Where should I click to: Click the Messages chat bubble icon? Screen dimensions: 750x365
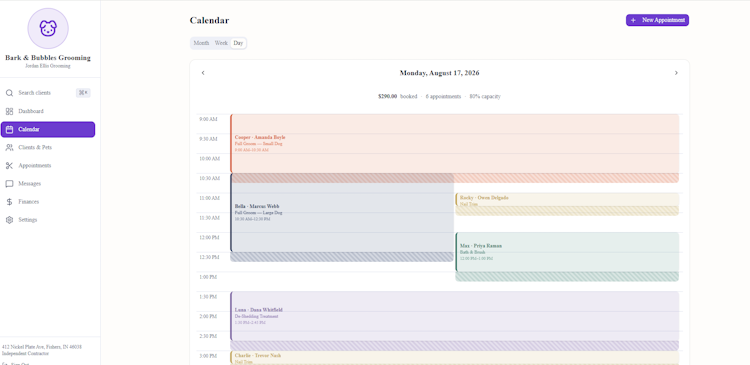pyautogui.click(x=9, y=184)
